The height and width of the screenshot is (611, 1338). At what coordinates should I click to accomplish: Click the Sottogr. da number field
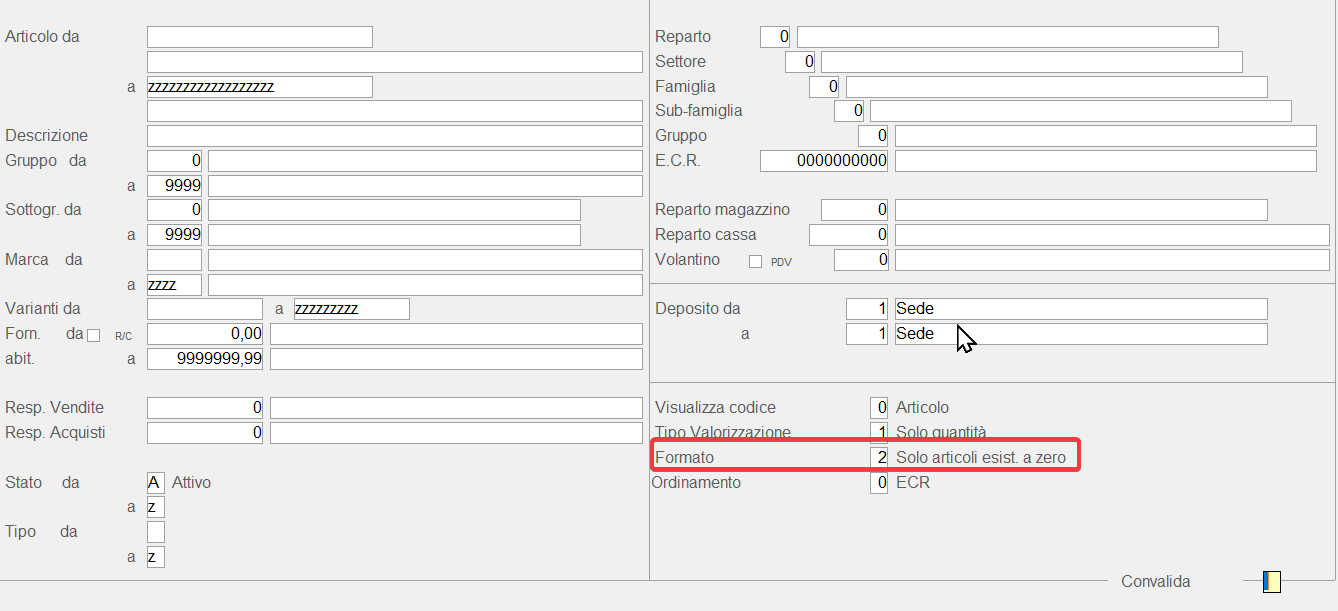[175, 210]
